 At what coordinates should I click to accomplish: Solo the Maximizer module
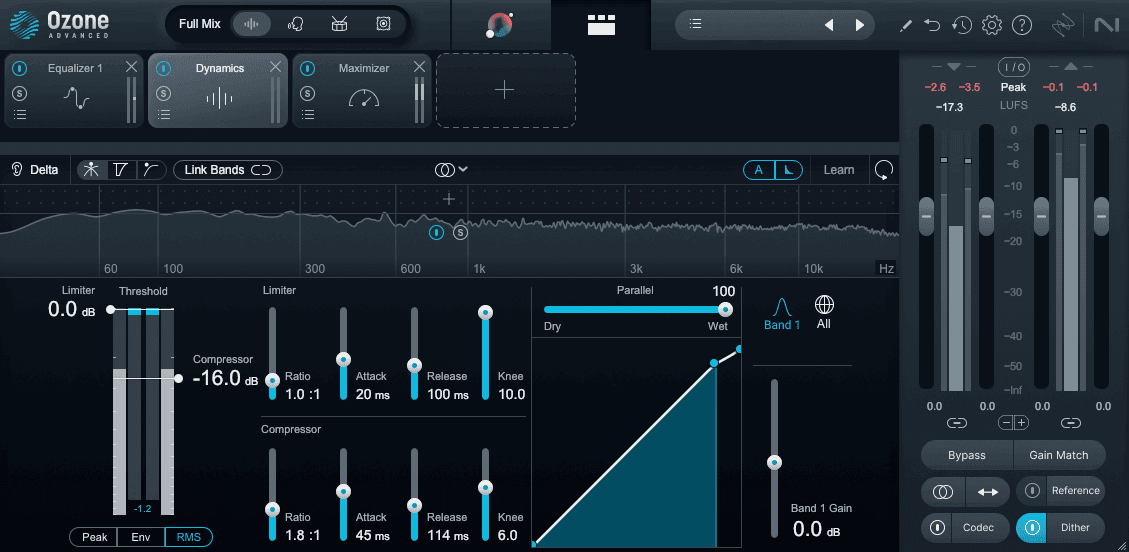tap(308, 93)
